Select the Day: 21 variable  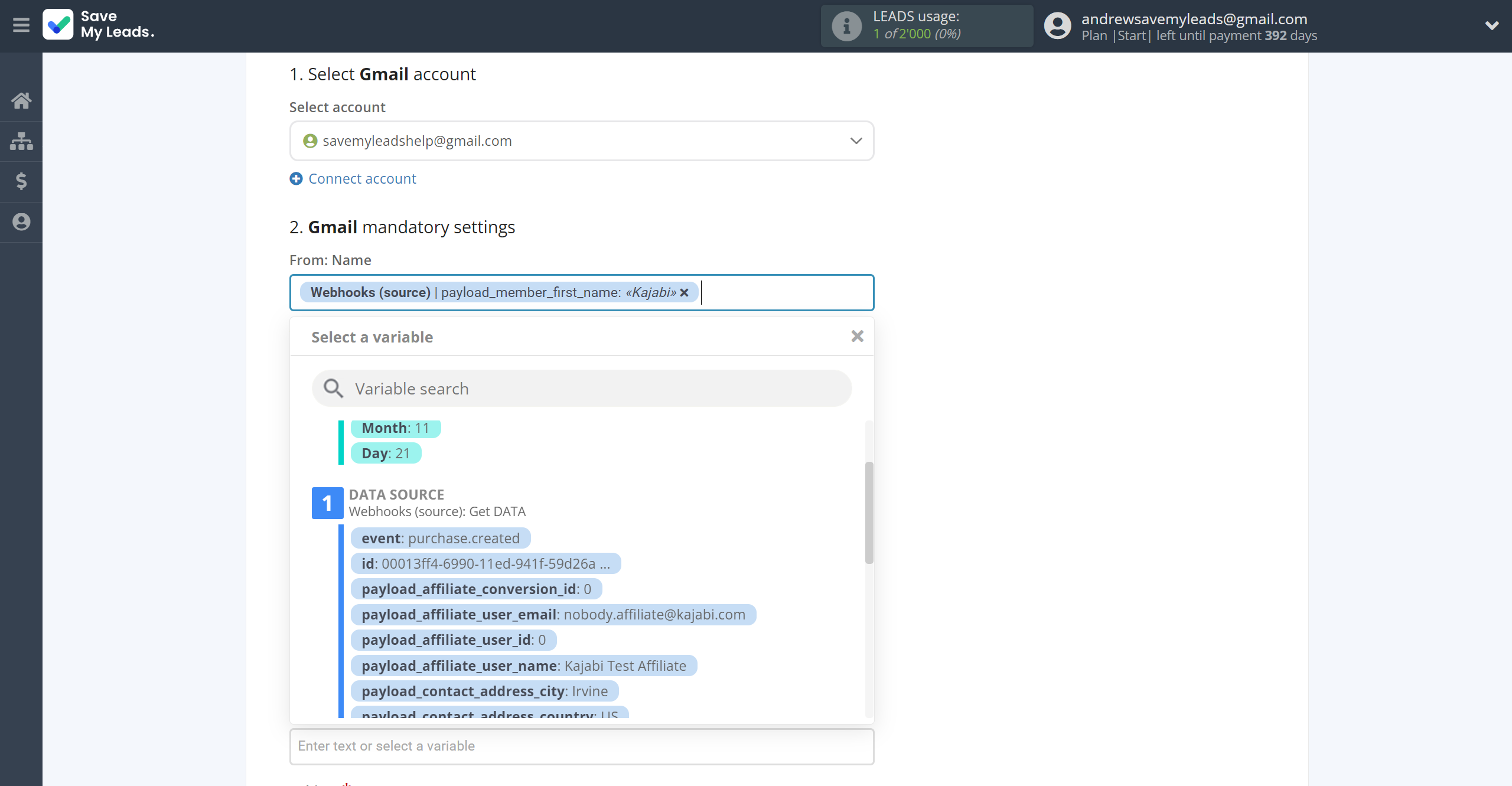[x=386, y=454]
